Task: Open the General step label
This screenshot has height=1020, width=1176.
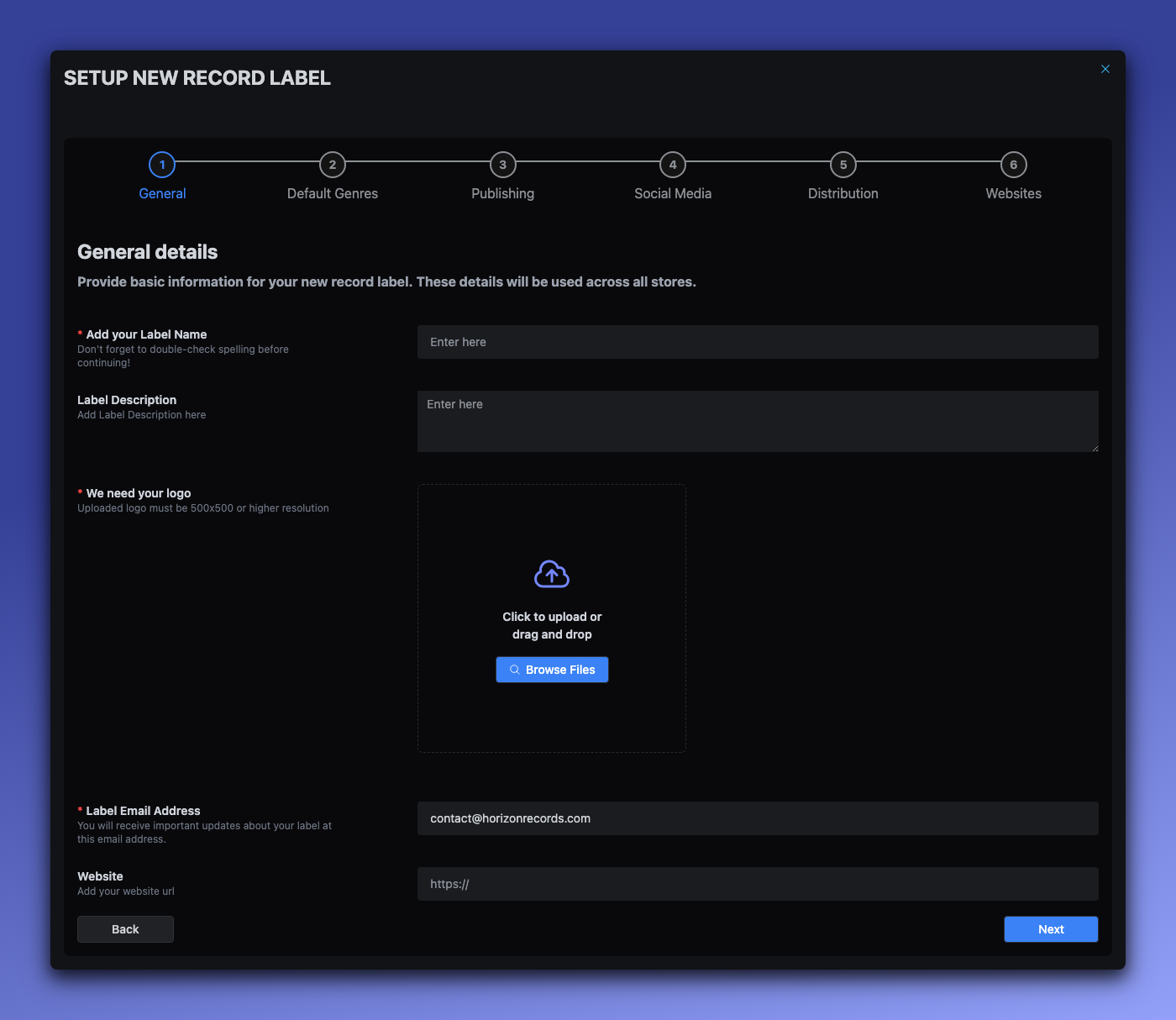Action: 162,193
